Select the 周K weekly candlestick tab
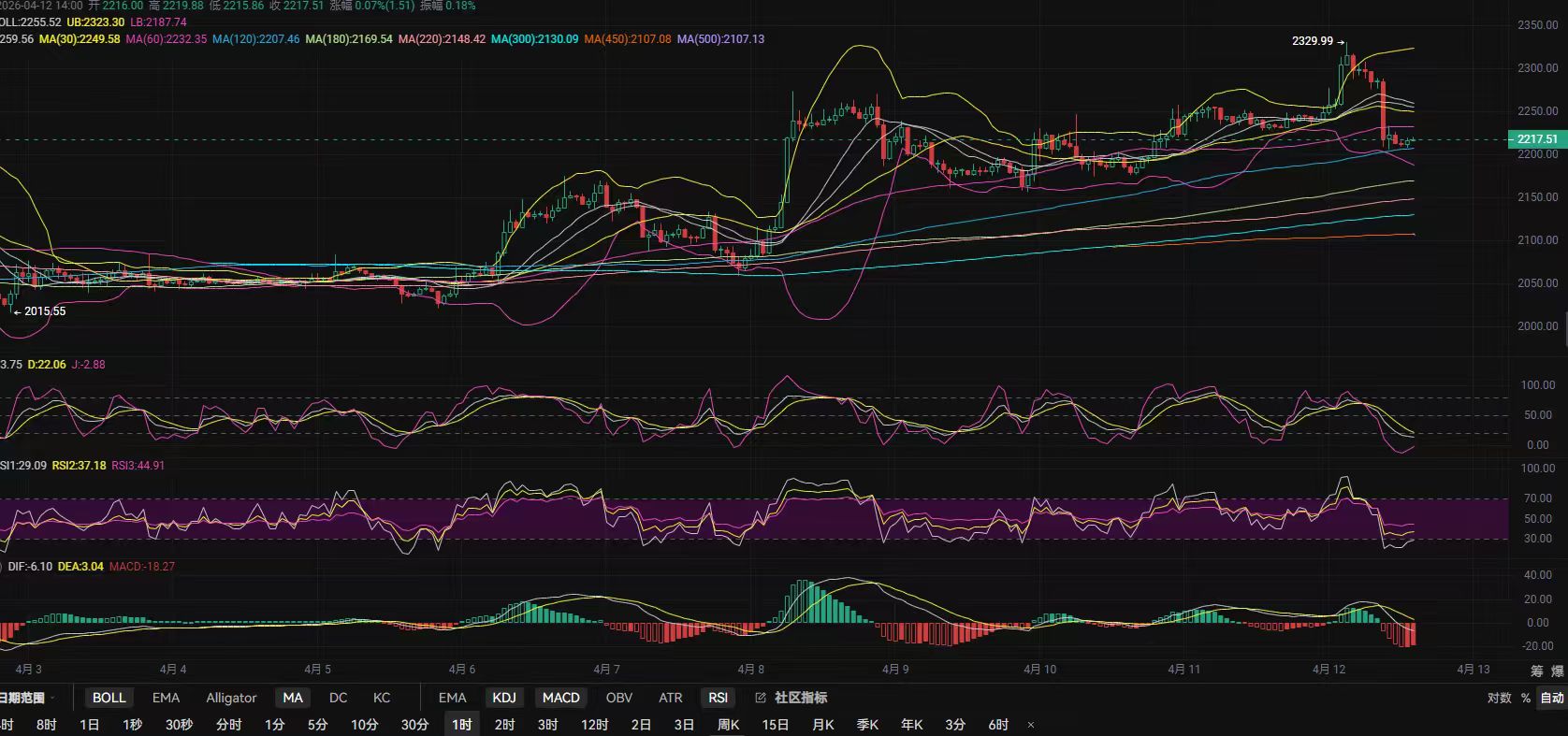 pyautogui.click(x=728, y=725)
